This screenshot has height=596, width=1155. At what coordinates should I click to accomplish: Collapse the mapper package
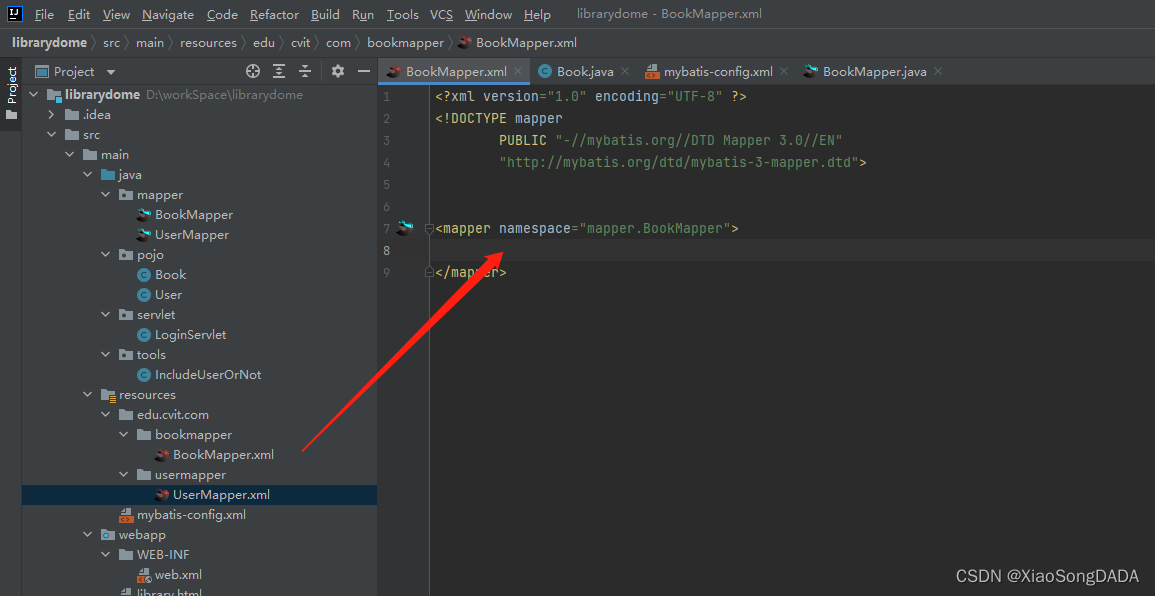click(x=105, y=194)
